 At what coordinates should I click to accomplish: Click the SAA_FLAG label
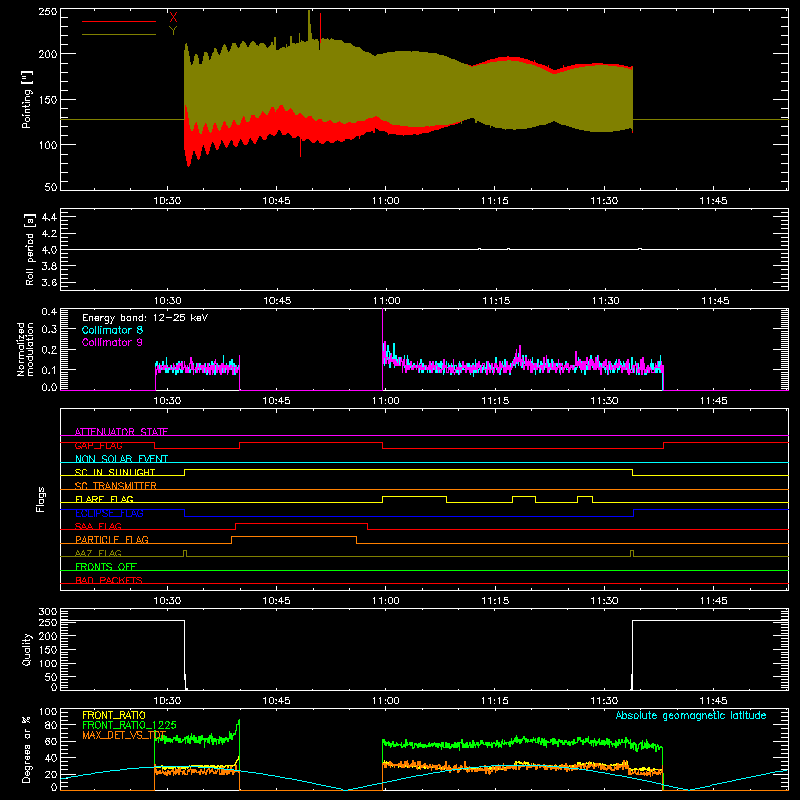point(98,526)
